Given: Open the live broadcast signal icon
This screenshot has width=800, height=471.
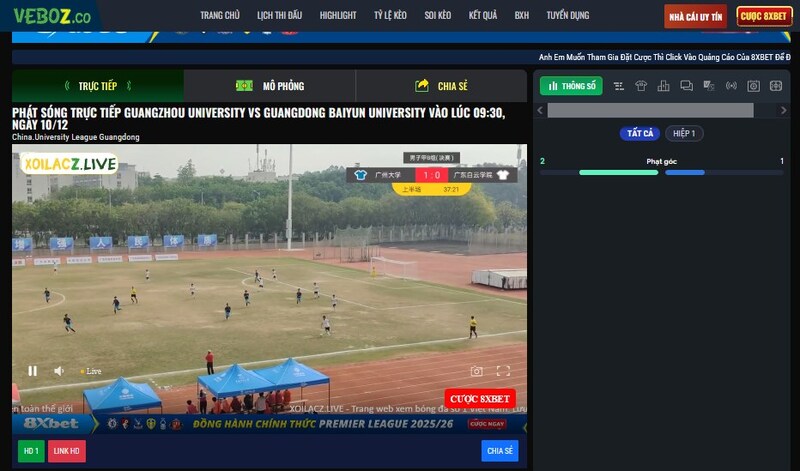Looking at the screenshot, I should click(x=731, y=86).
